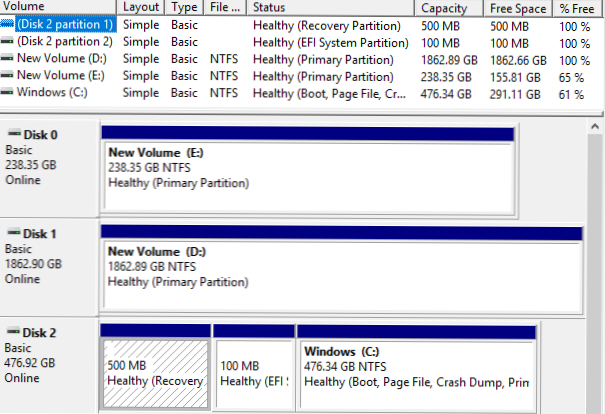This screenshot has height=414, width=605.
Task: Click Healthy (Recovery Partition) status cell in list
Action: tap(327, 25)
